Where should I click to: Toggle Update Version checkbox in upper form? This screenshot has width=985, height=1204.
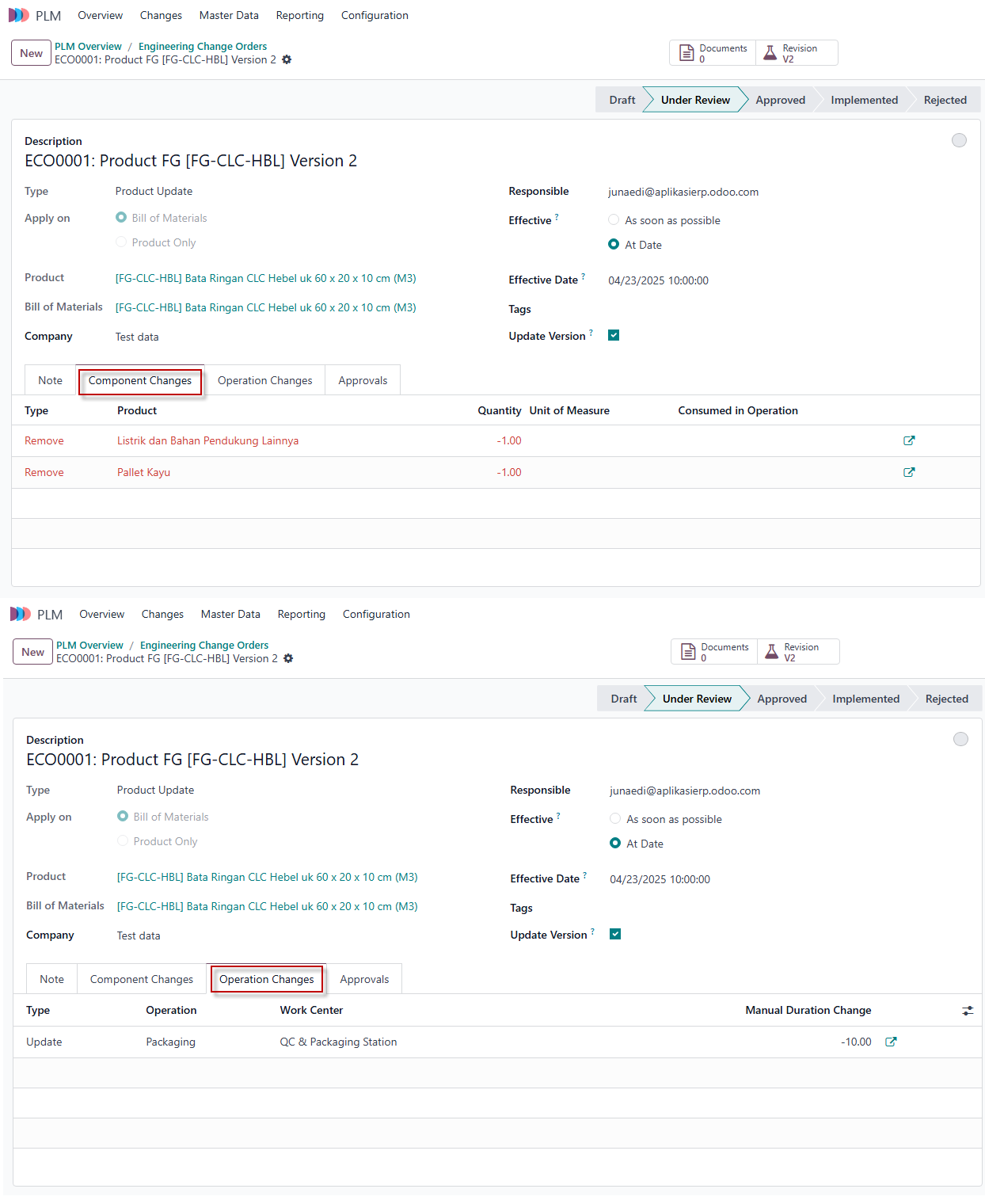tap(614, 335)
